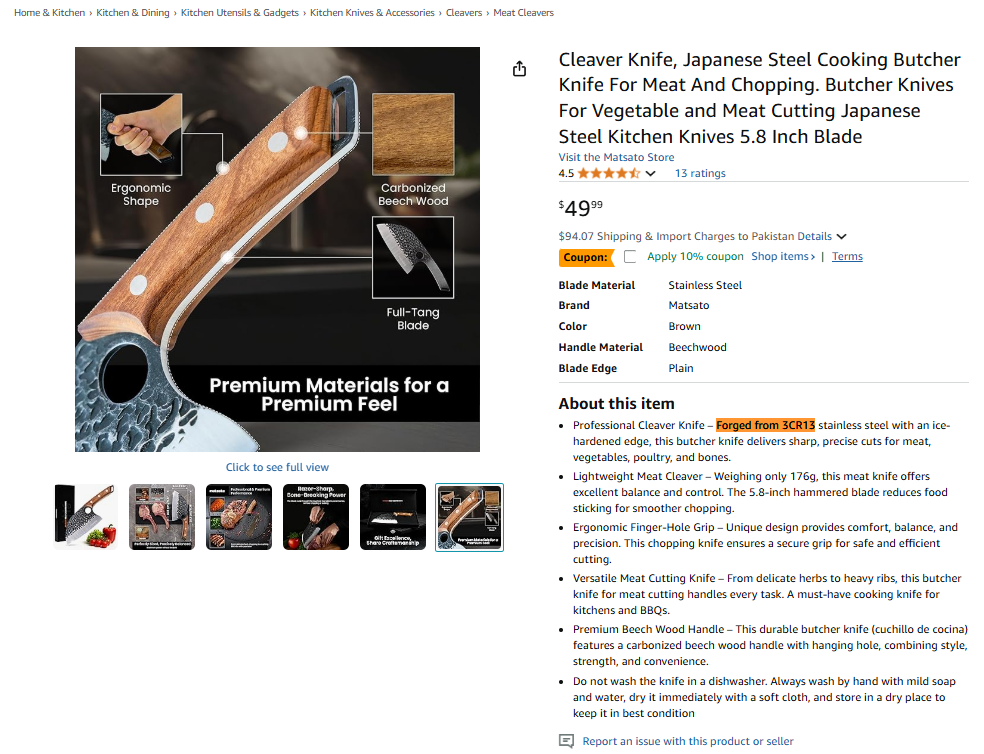The width and height of the screenshot is (984, 754).
Task: Open the report issue speech bubble icon
Action: [x=566, y=741]
